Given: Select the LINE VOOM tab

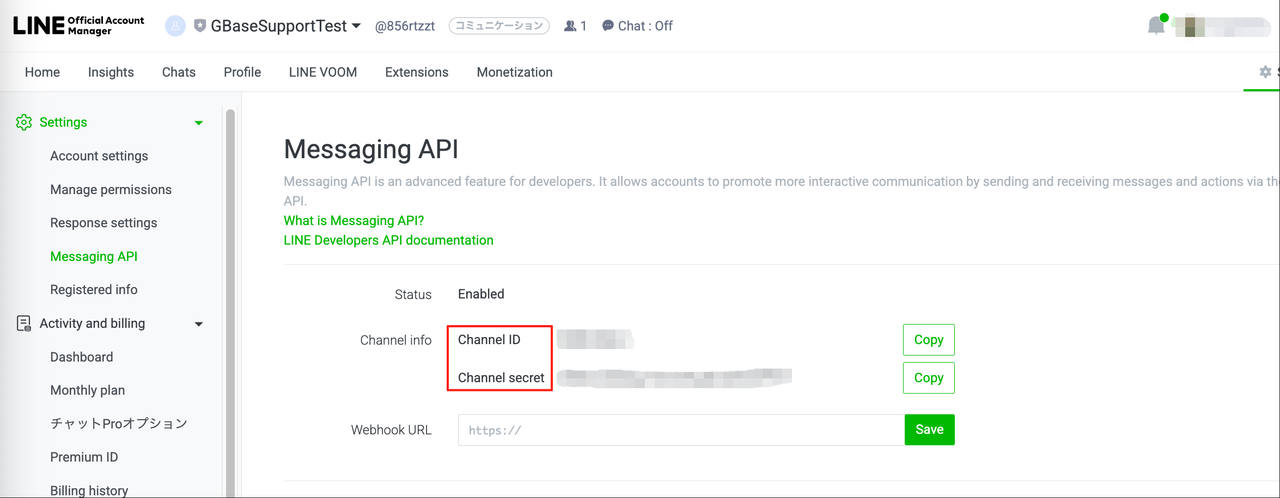Looking at the screenshot, I should 323,72.
